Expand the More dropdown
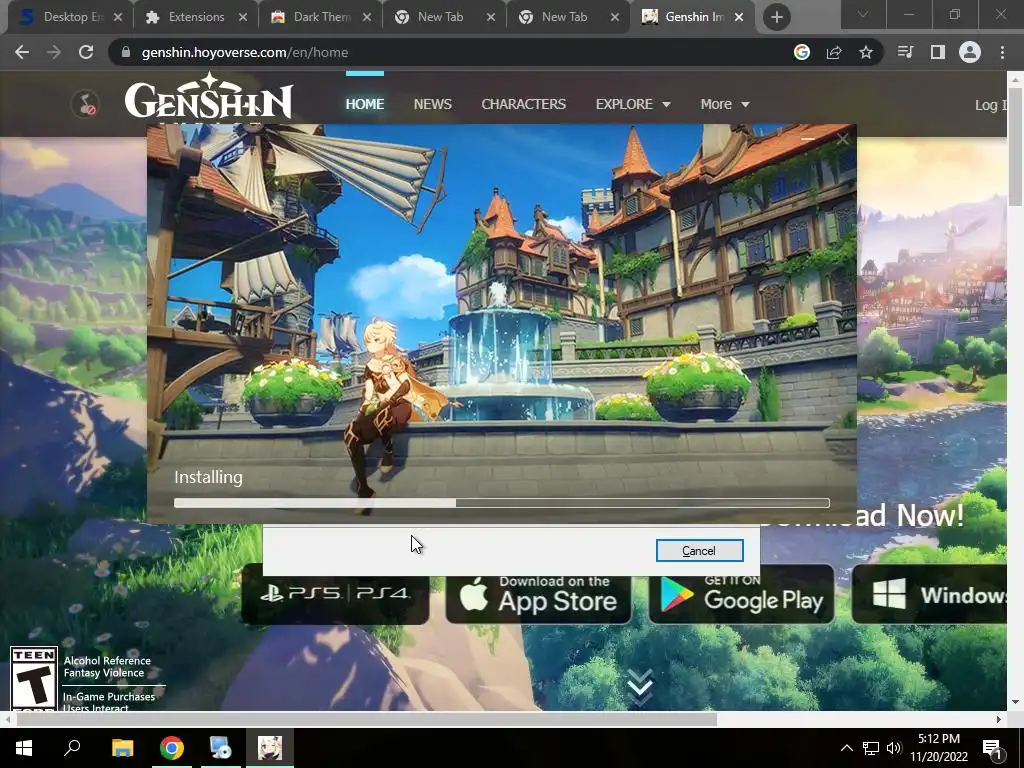This screenshot has width=1024, height=768. tap(725, 104)
